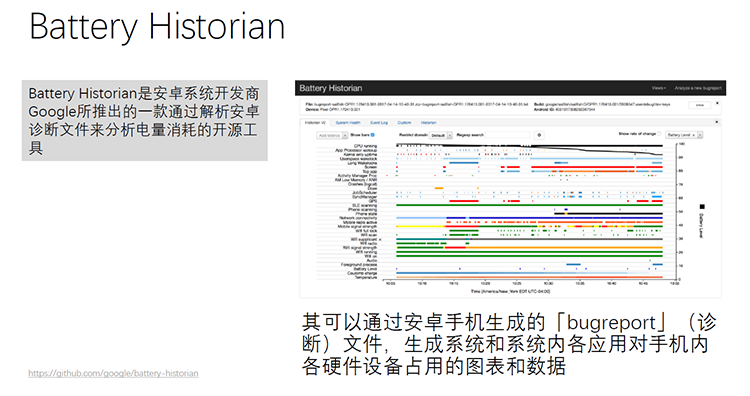Click Analyze a new bugreport link
750x396 pixels.
(x=698, y=88)
